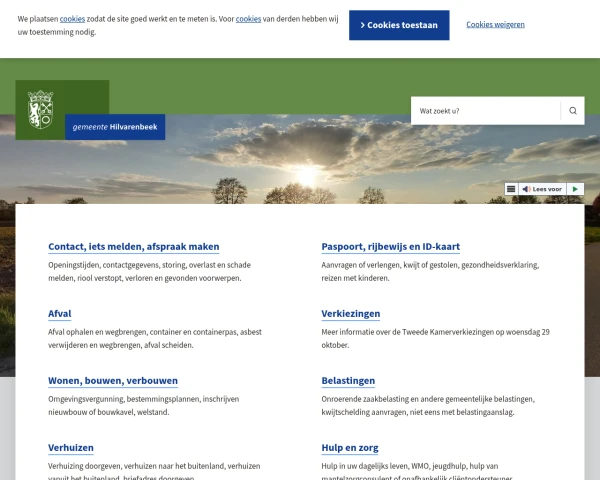Viewport: 600px width, 480px height.
Task: Click the Hilvarenbeek coat of arms logo
Action: [x=40, y=109]
